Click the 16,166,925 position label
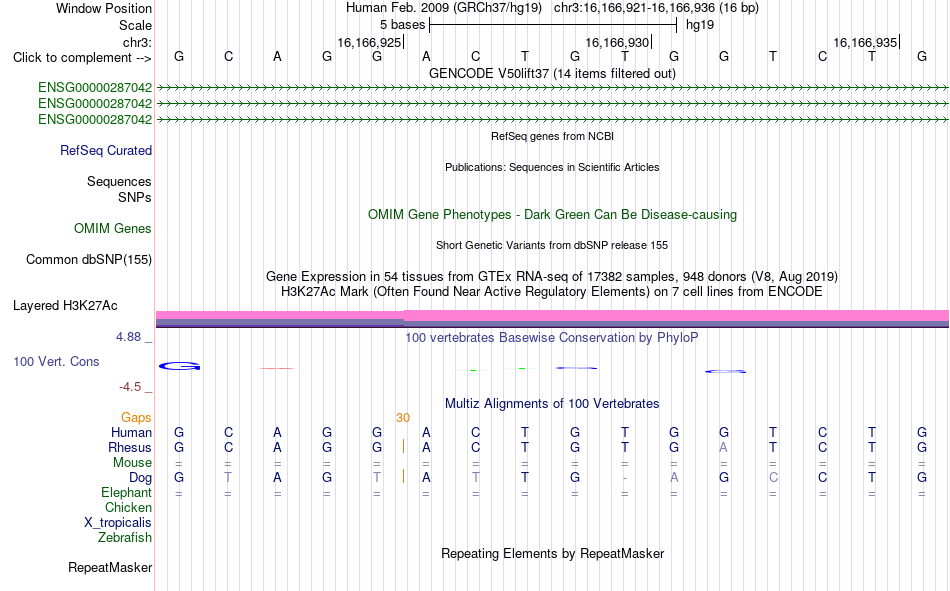 click(x=370, y=42)
